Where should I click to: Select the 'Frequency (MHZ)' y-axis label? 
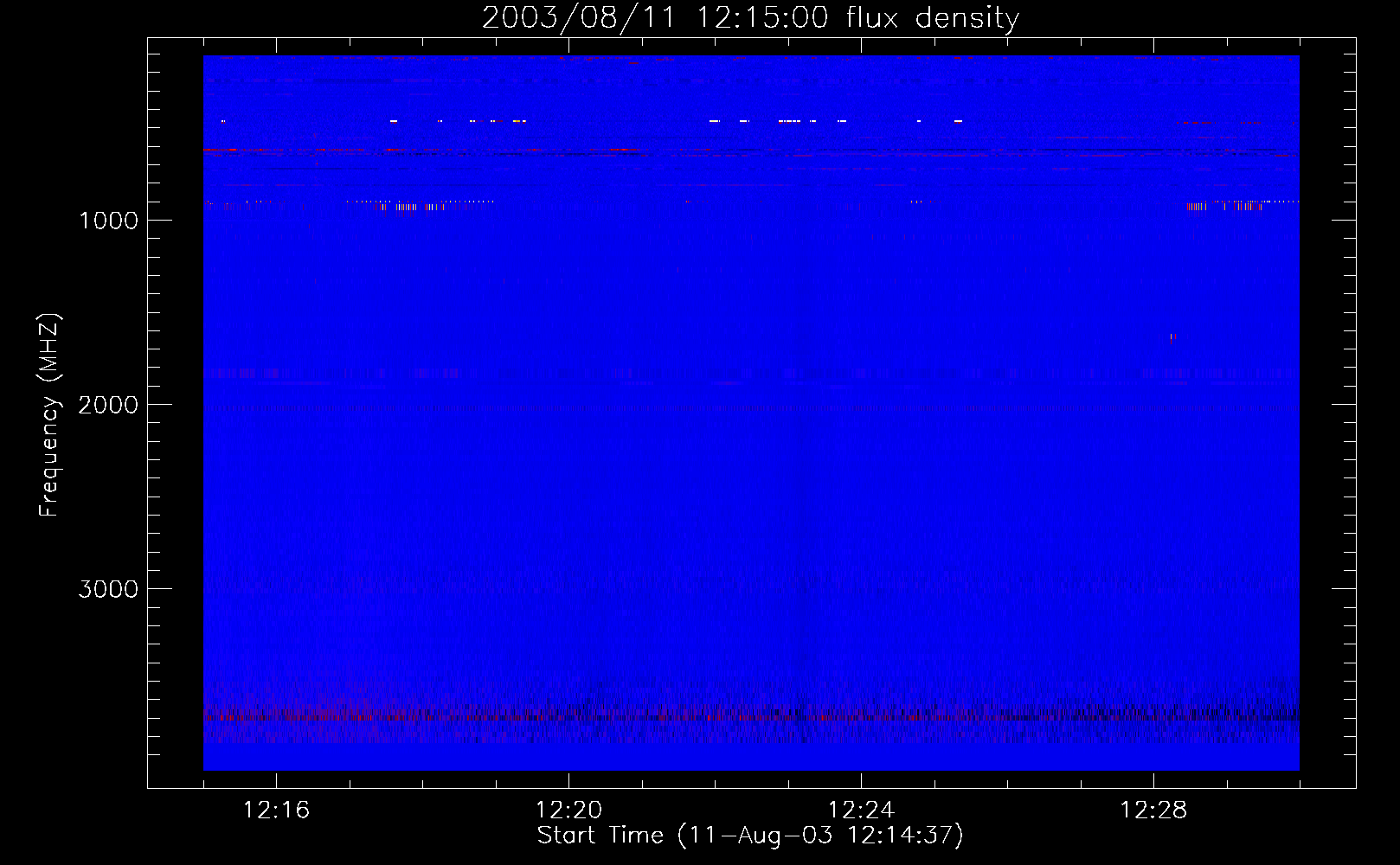click(x=49, y=415)
